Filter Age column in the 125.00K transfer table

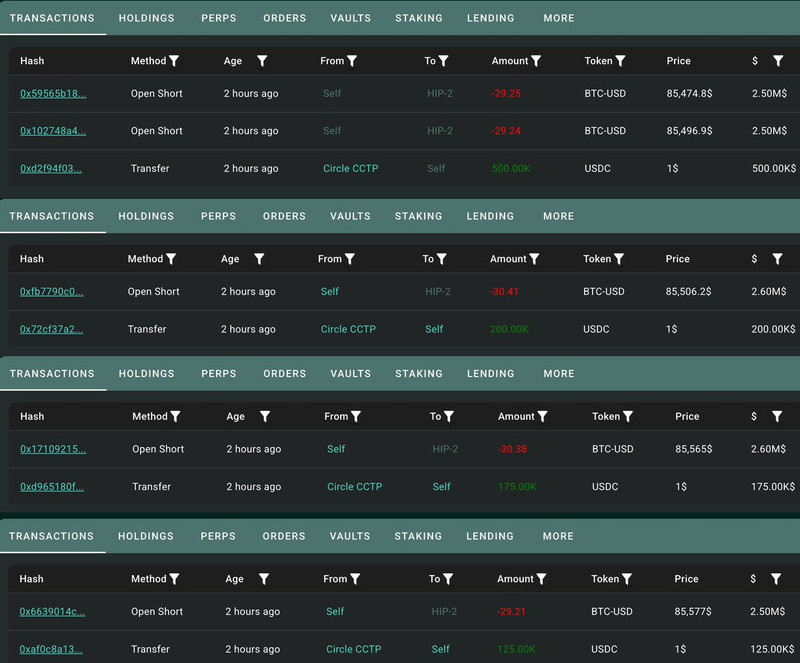264,579
